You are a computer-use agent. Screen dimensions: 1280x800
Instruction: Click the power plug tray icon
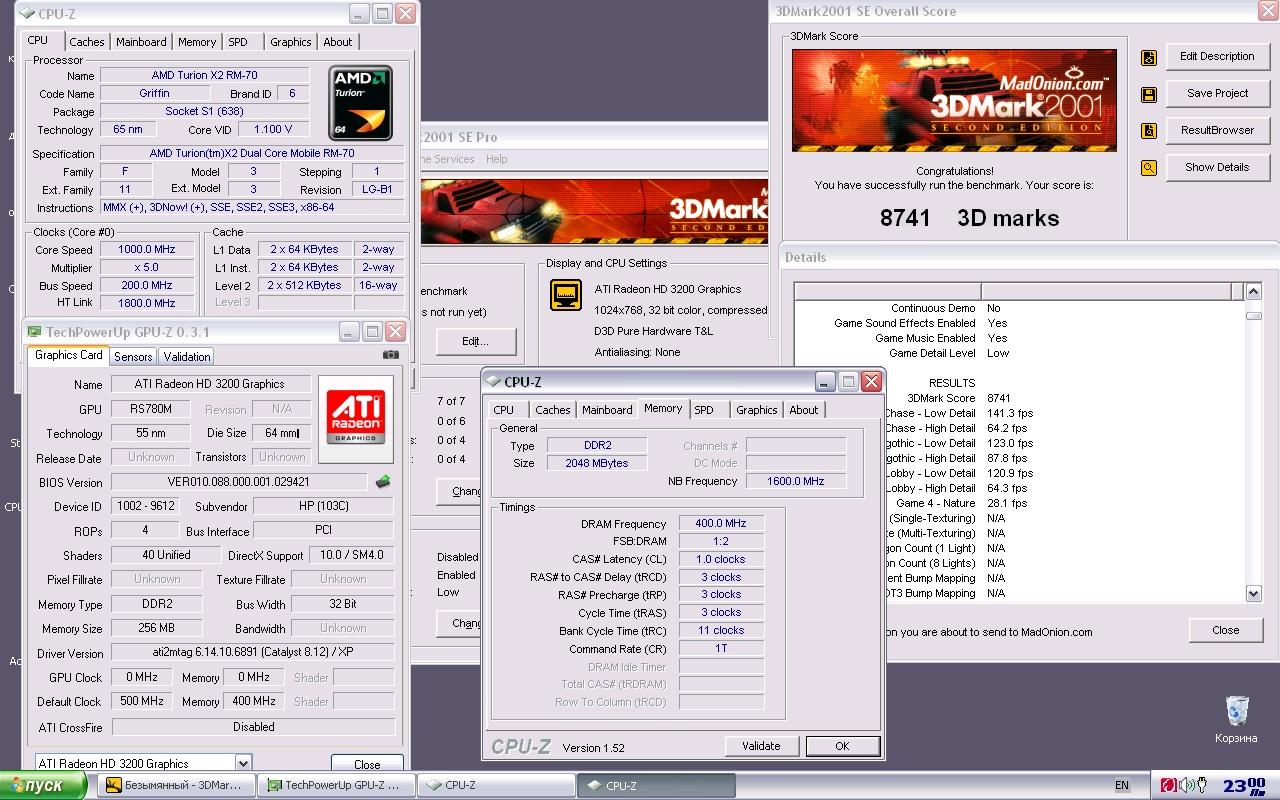point(1203,785)
